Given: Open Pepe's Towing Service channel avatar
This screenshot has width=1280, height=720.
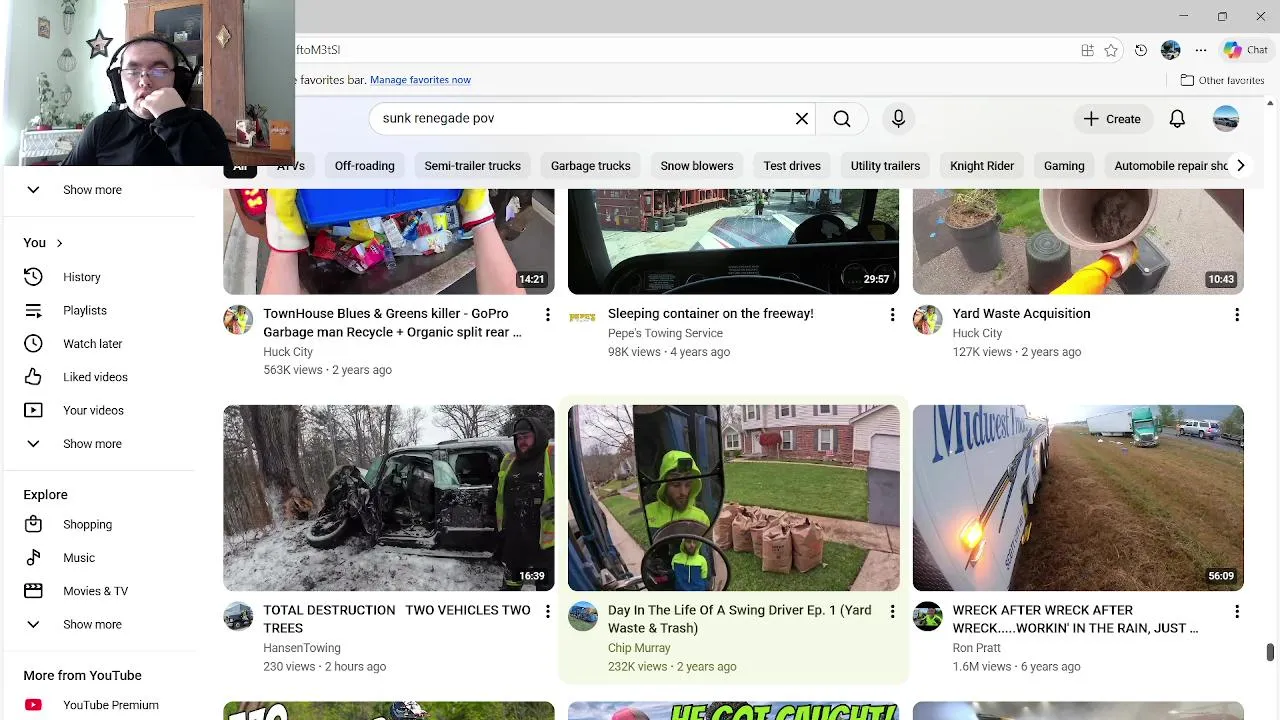Looking at the screenshot, I should [583, 319].
